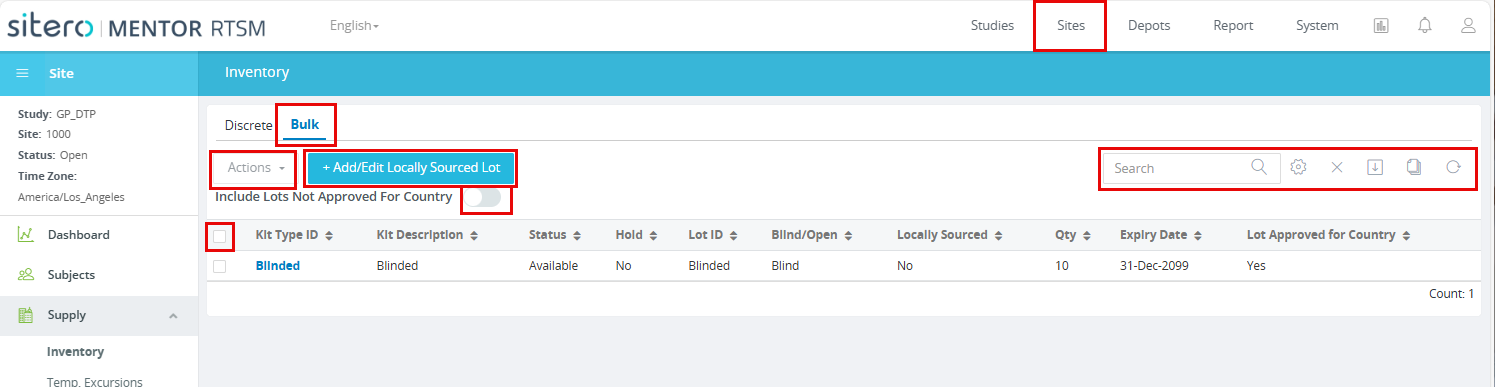Viewport: 1495px width, 387px height.
Task: Click the Subjects people icon in sidebar
Action: [x=26, y=274]
